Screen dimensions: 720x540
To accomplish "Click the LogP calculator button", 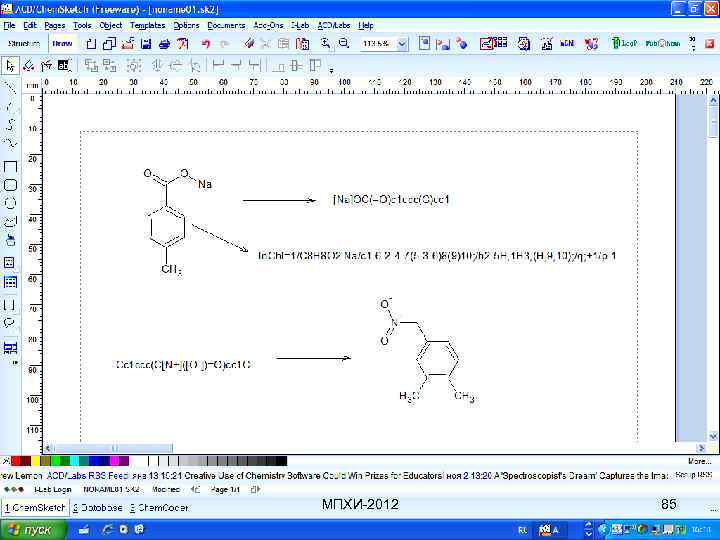I will (624, 44).
